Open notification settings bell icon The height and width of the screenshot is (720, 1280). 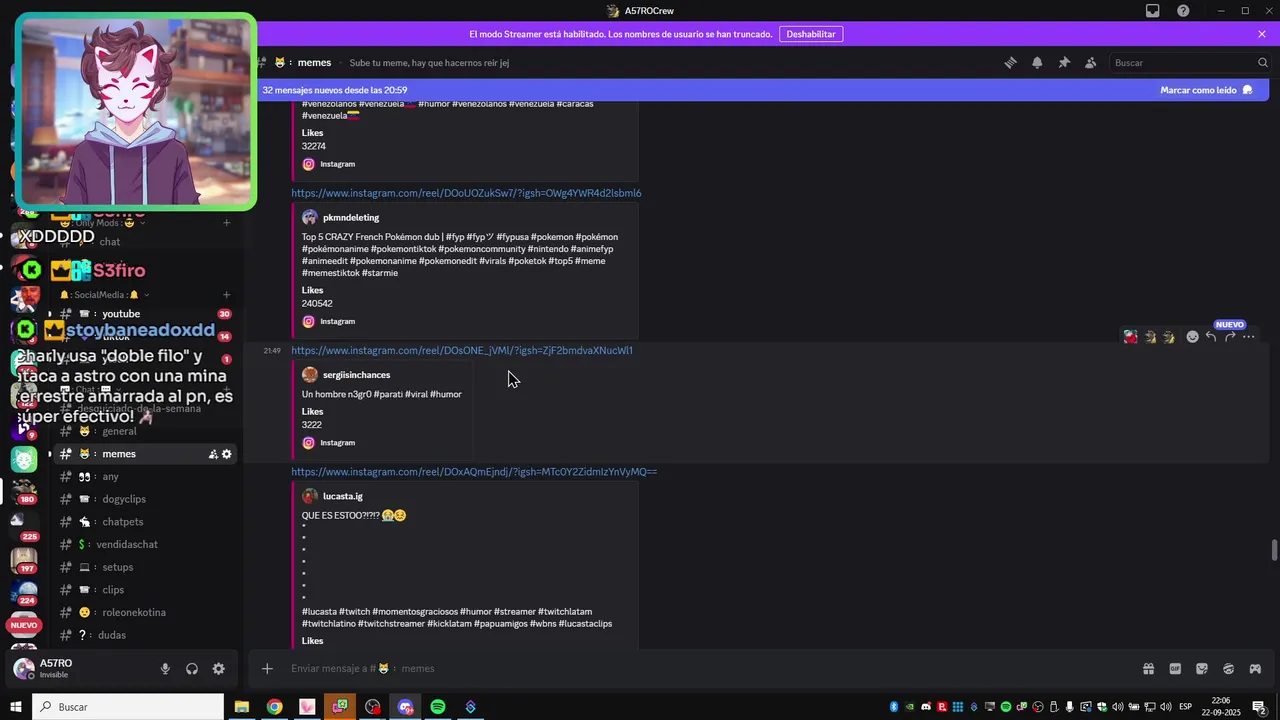(1037, 62)
